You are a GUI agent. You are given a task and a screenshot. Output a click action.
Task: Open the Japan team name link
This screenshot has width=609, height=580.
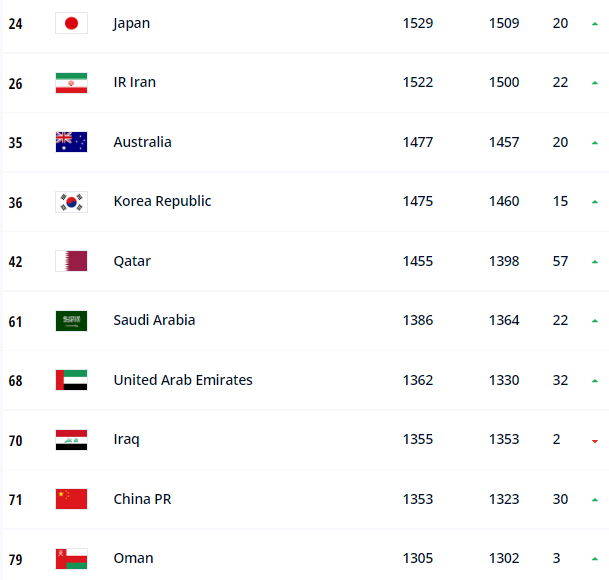132,24
